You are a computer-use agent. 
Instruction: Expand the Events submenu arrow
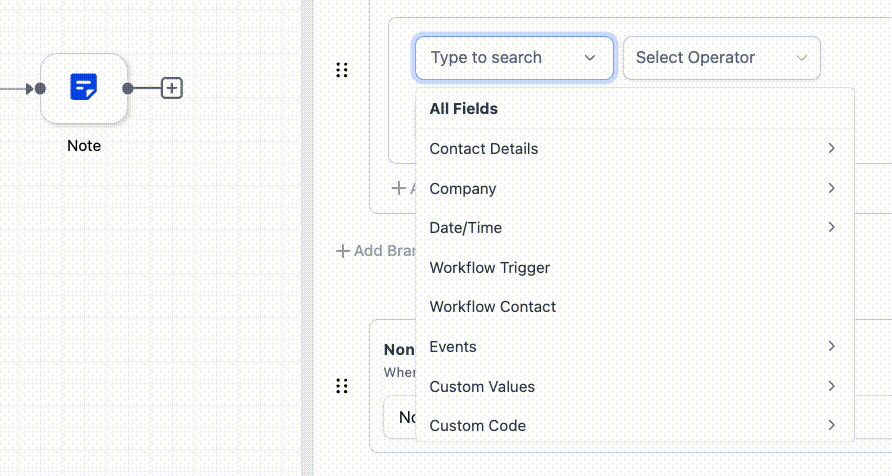(831, 346)
